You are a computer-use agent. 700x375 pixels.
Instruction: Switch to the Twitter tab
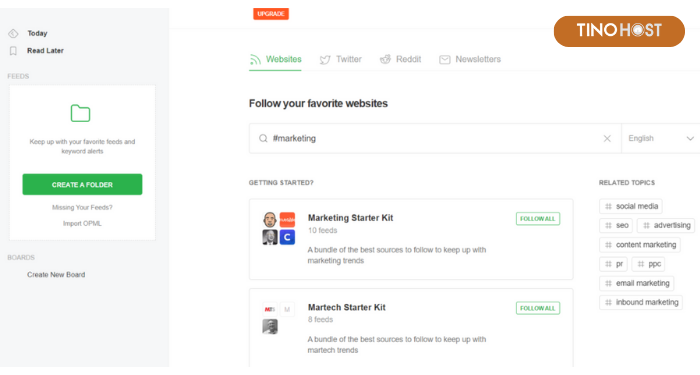click(x=341, y=59)
